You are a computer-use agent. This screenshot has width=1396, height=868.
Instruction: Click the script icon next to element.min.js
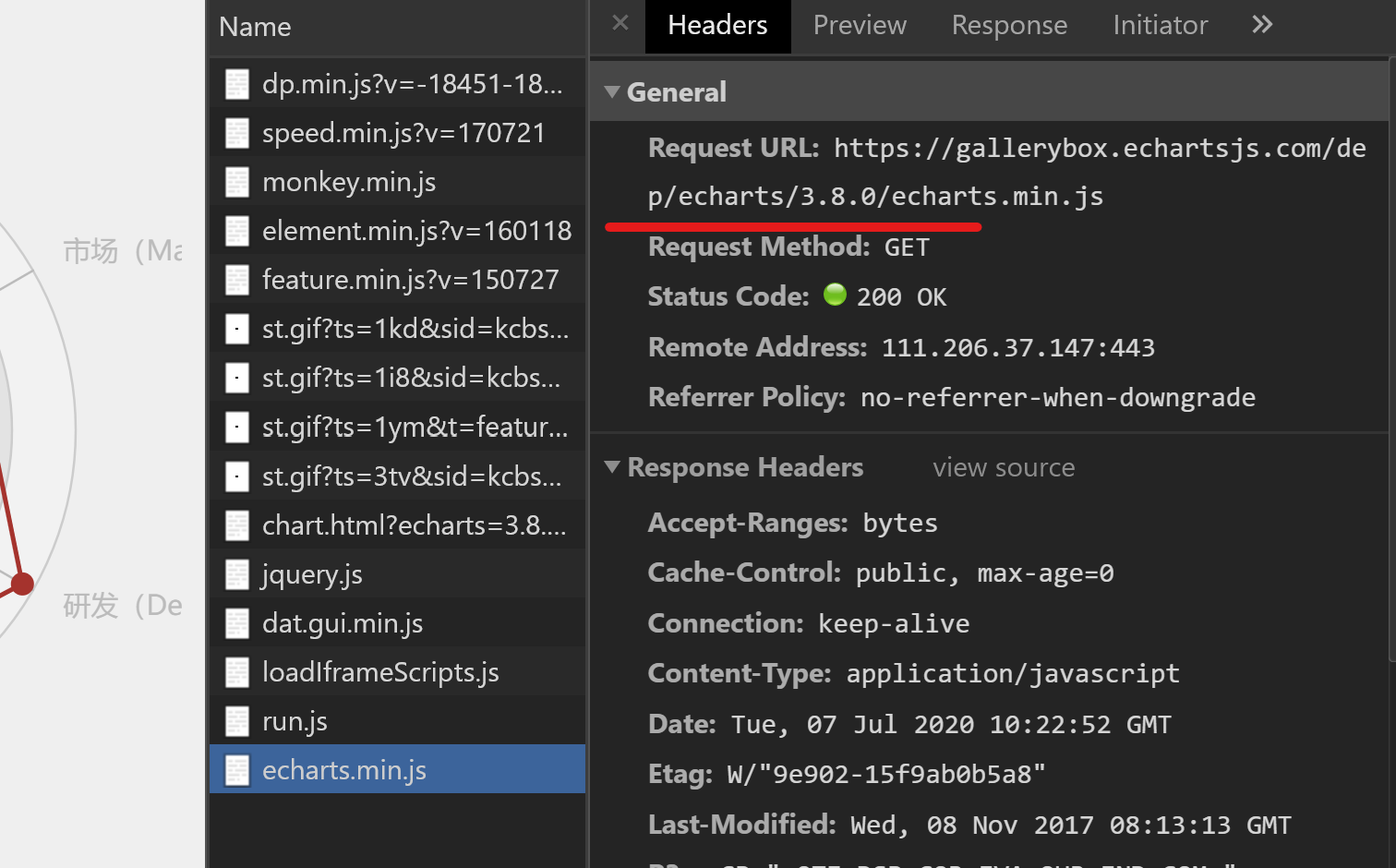(x=237, y=230)
